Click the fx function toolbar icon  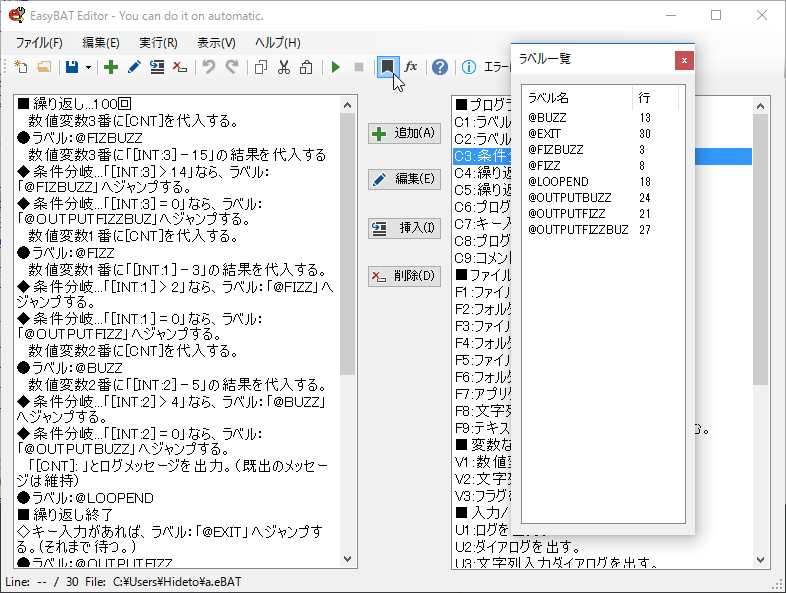point(411,67)
